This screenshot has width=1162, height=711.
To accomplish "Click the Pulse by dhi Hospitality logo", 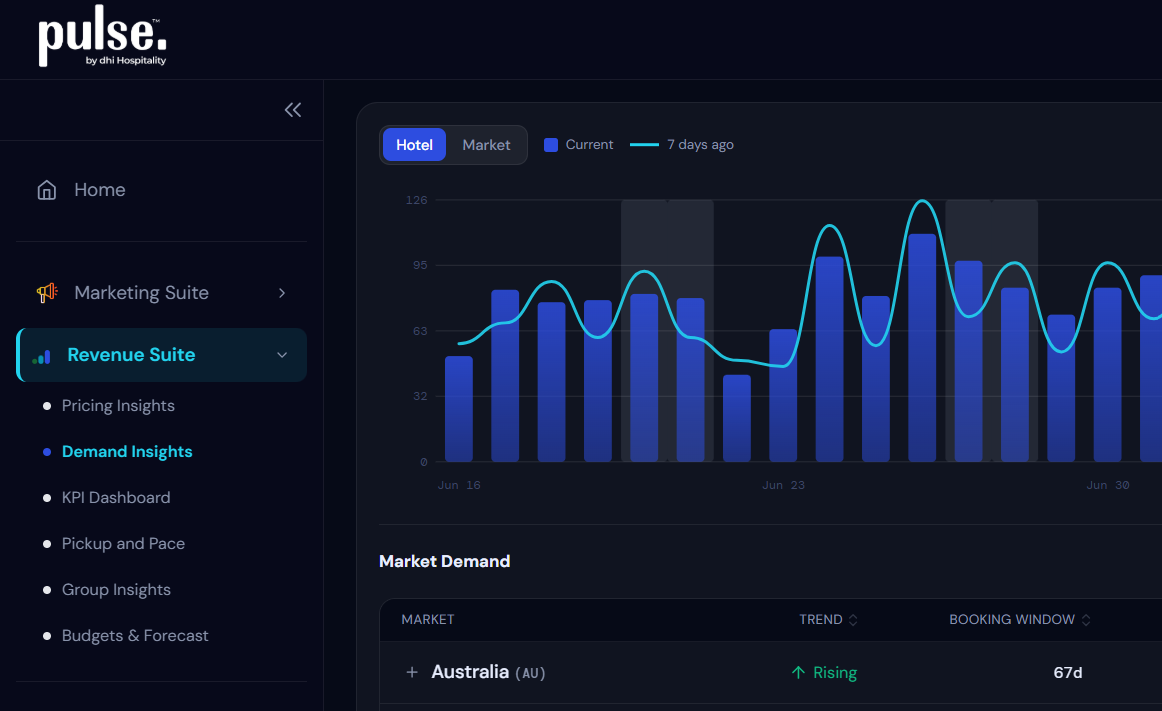I will point(102,36).
